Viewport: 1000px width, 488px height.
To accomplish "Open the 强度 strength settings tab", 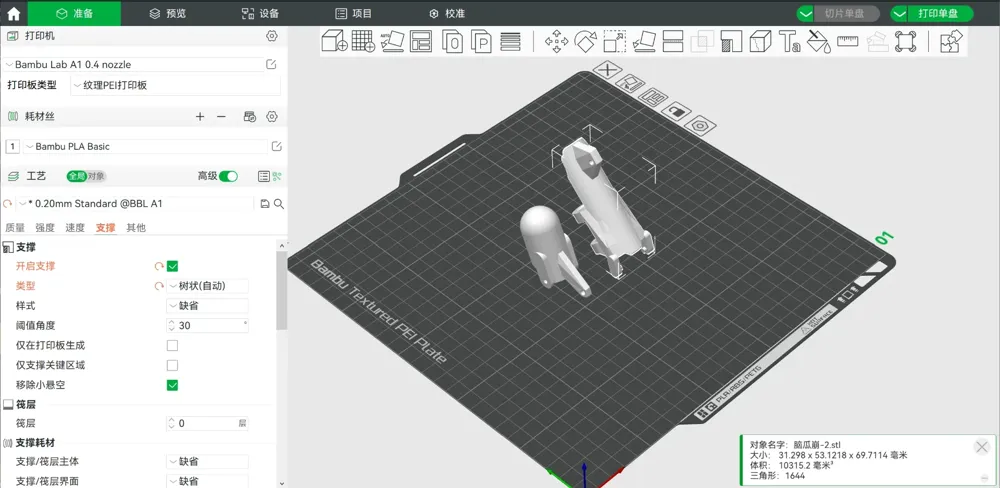I will [45, 227].
